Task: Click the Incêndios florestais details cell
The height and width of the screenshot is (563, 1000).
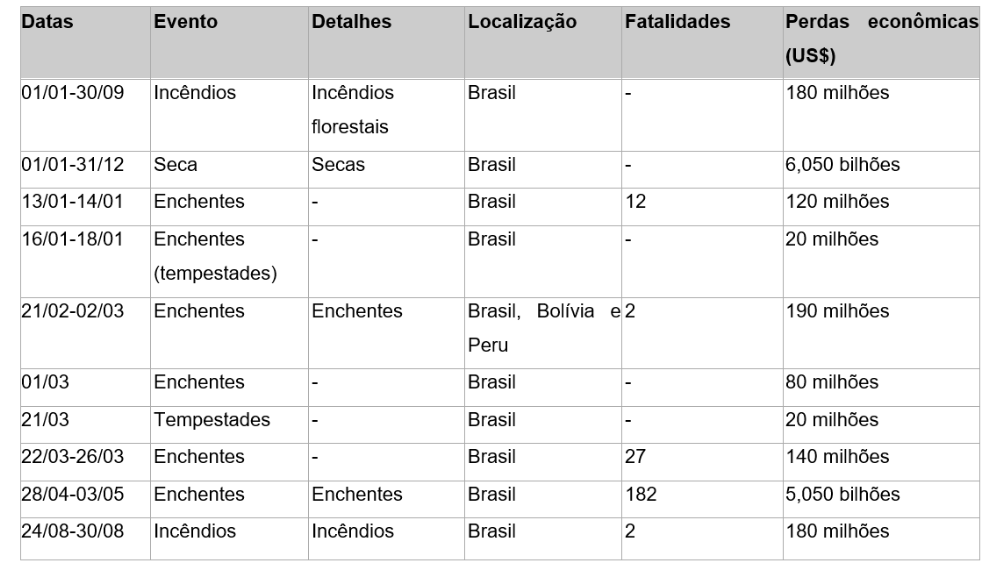Action: pyautogui.click(x=386, y=115)
